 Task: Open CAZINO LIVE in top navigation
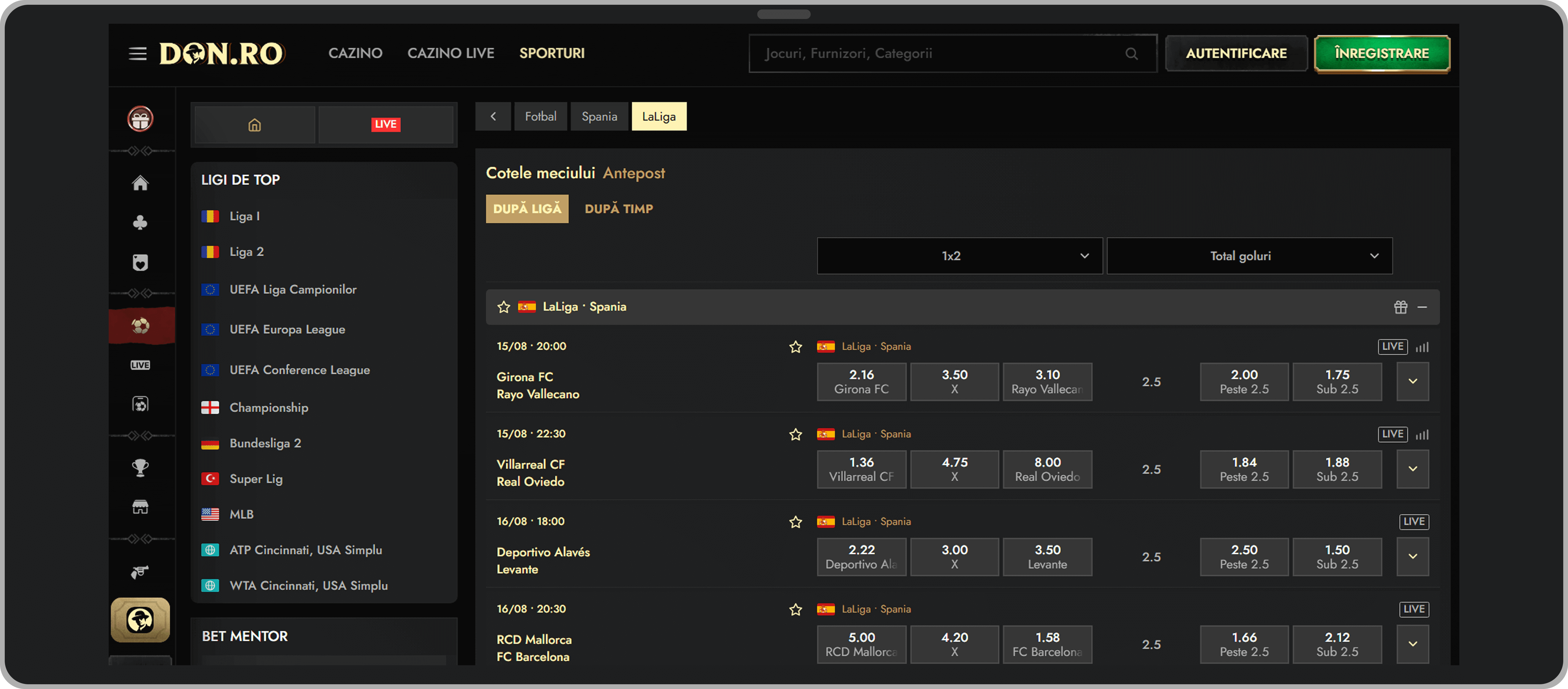(451, 53)
